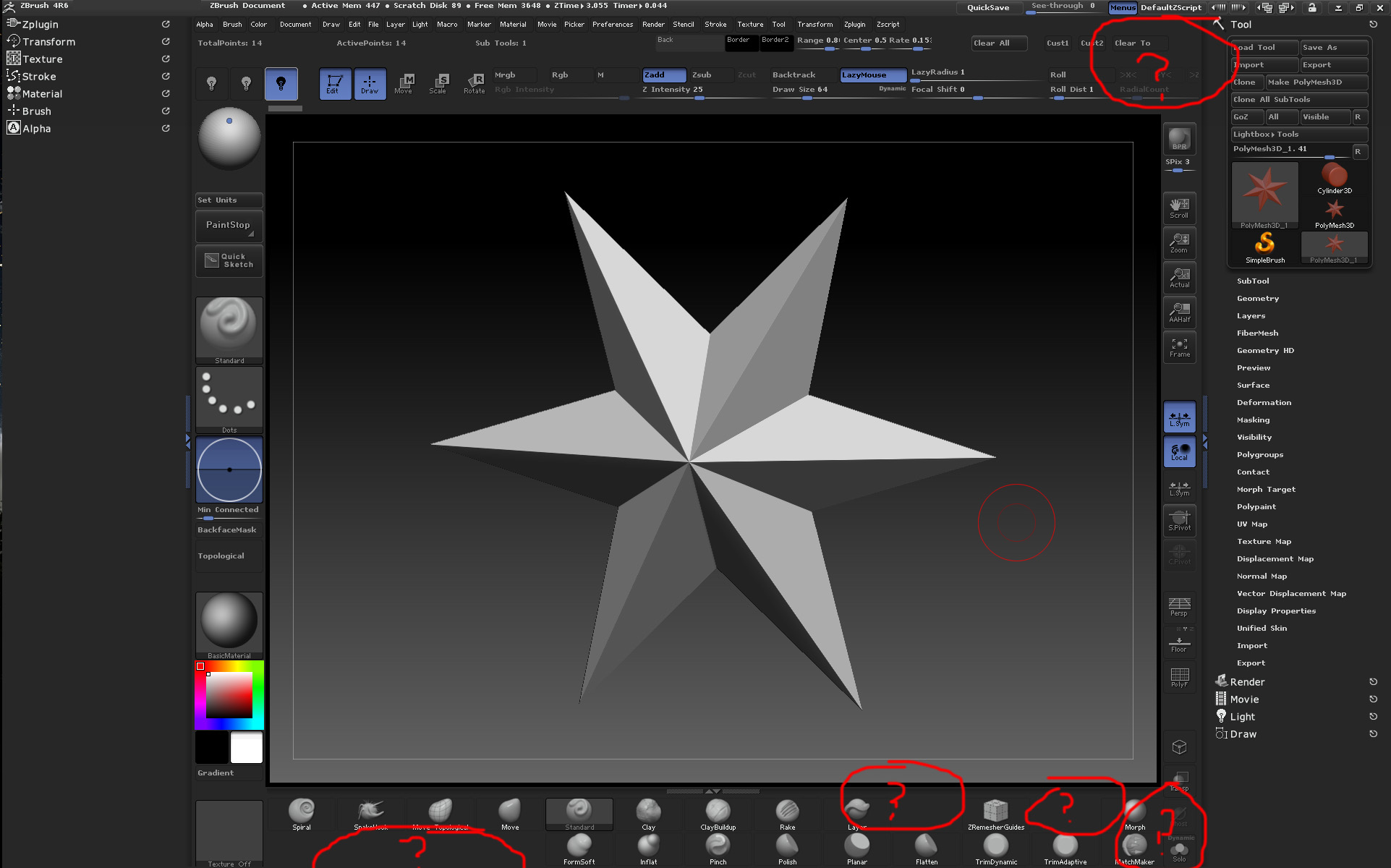This screenshot has height=868, width=1391.
Task: Expand the Geometry section
Action: (1257, 299)
